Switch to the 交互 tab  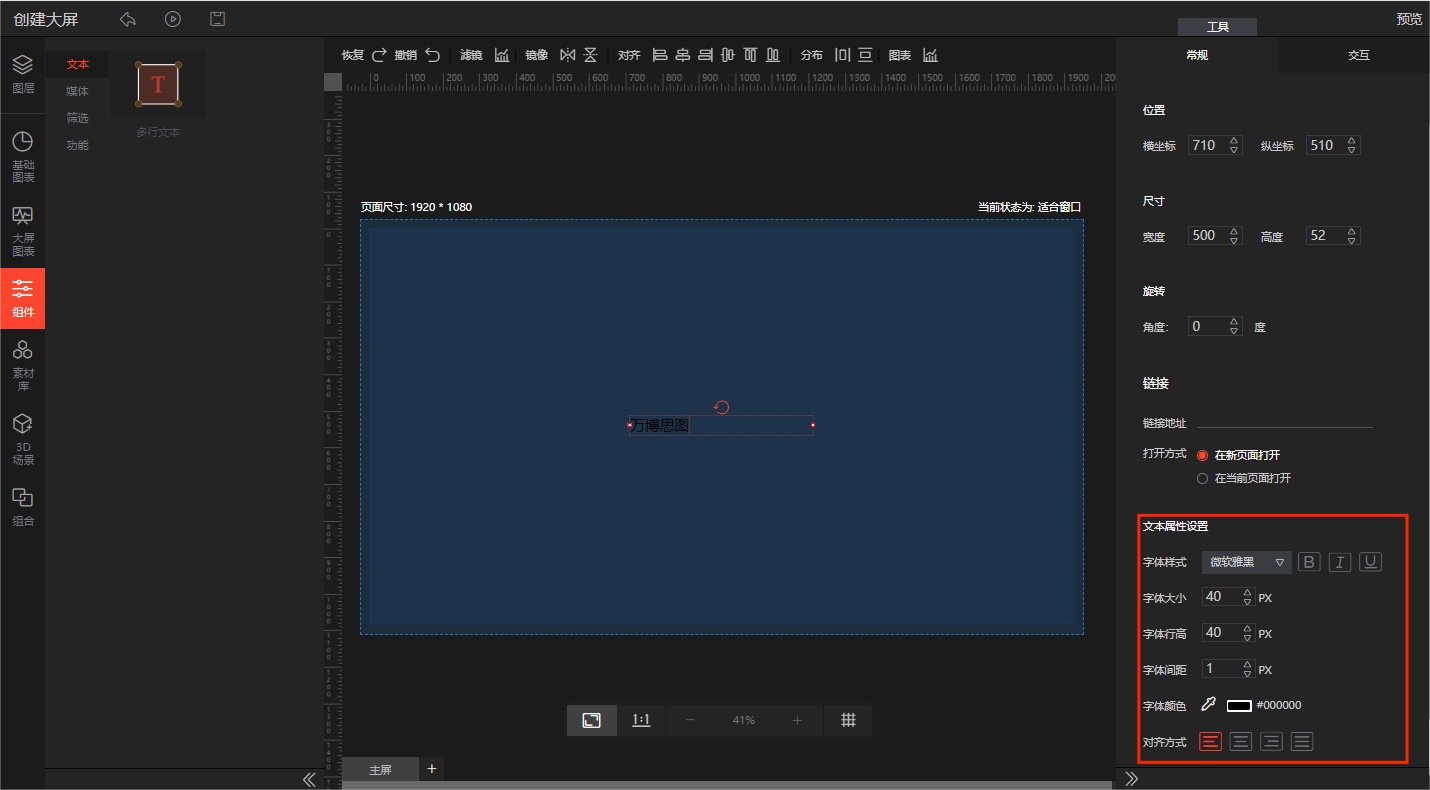[x=1358, y=55]
